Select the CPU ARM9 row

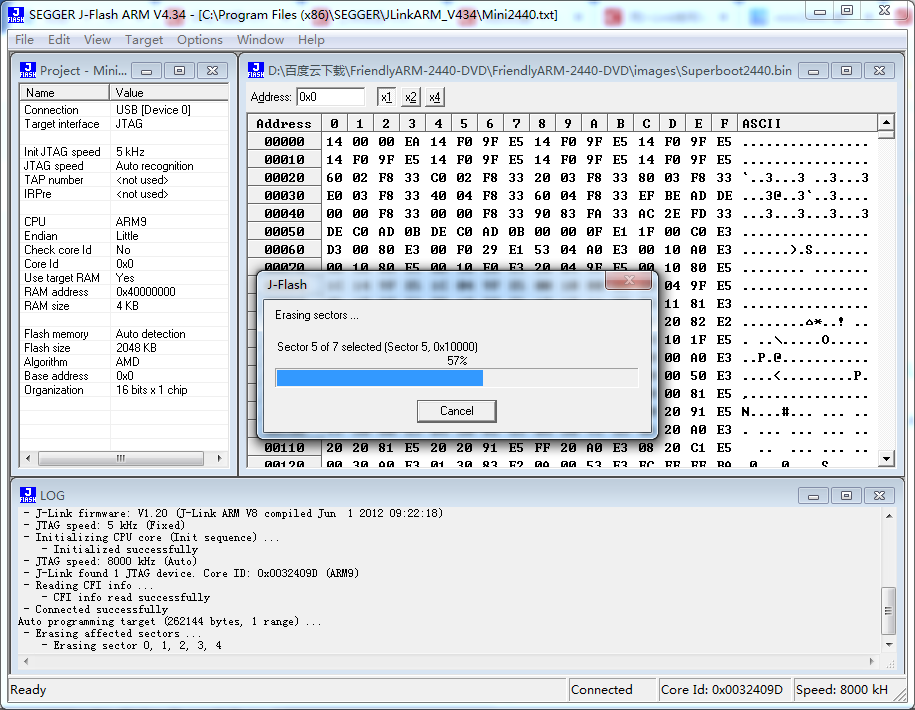point(124,222)
